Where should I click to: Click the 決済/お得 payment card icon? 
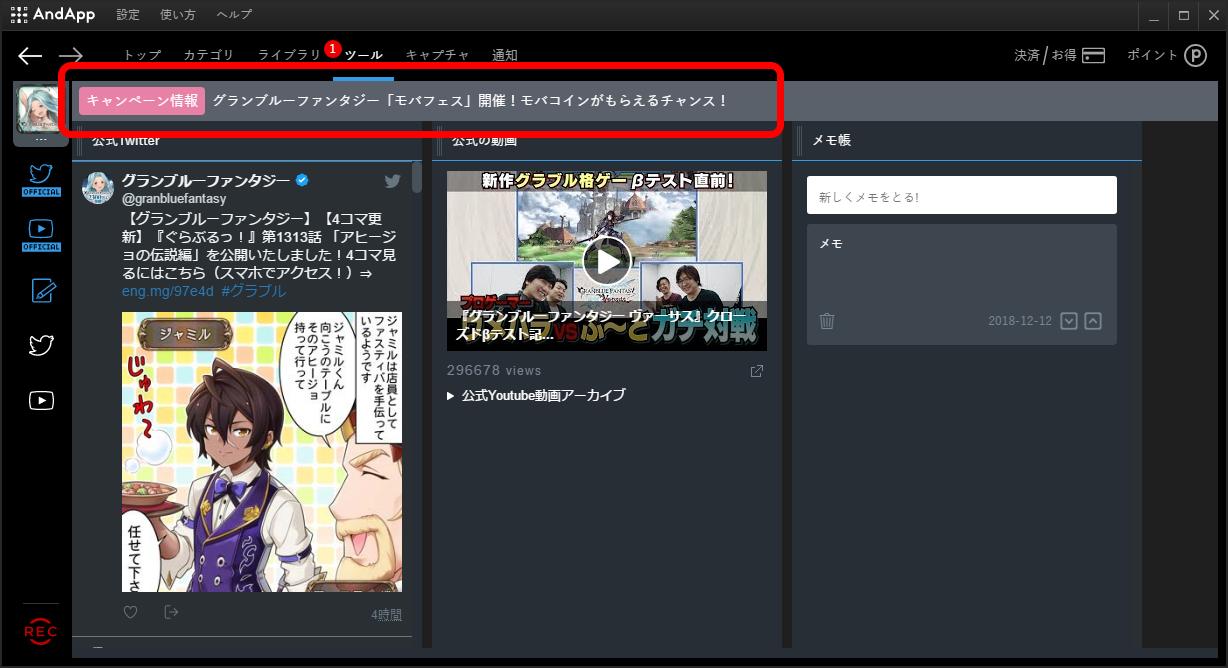(1093, 57)
